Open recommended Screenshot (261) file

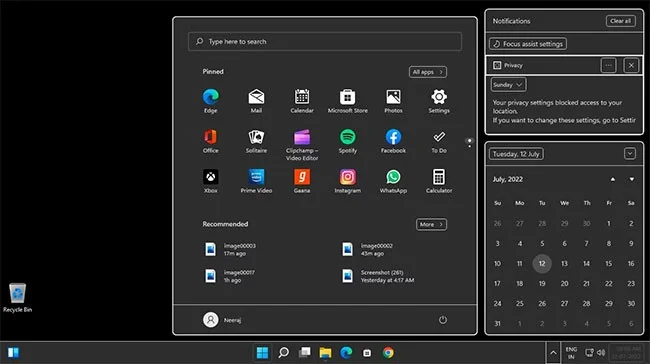(378, 276)
